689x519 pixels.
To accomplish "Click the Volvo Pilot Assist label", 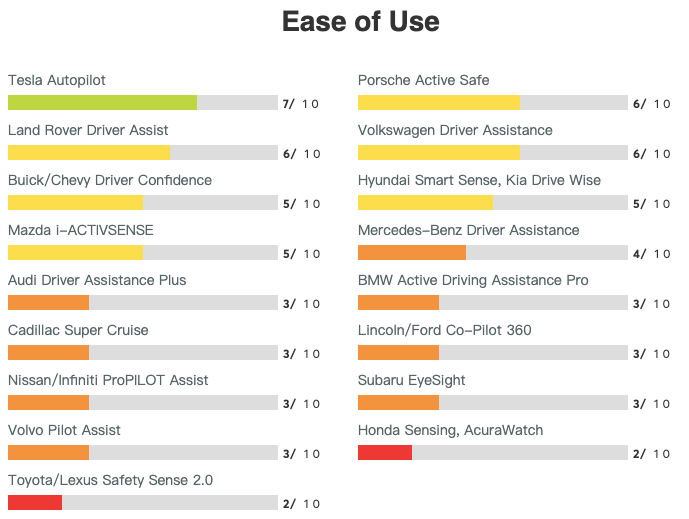I will coord(64,430).
